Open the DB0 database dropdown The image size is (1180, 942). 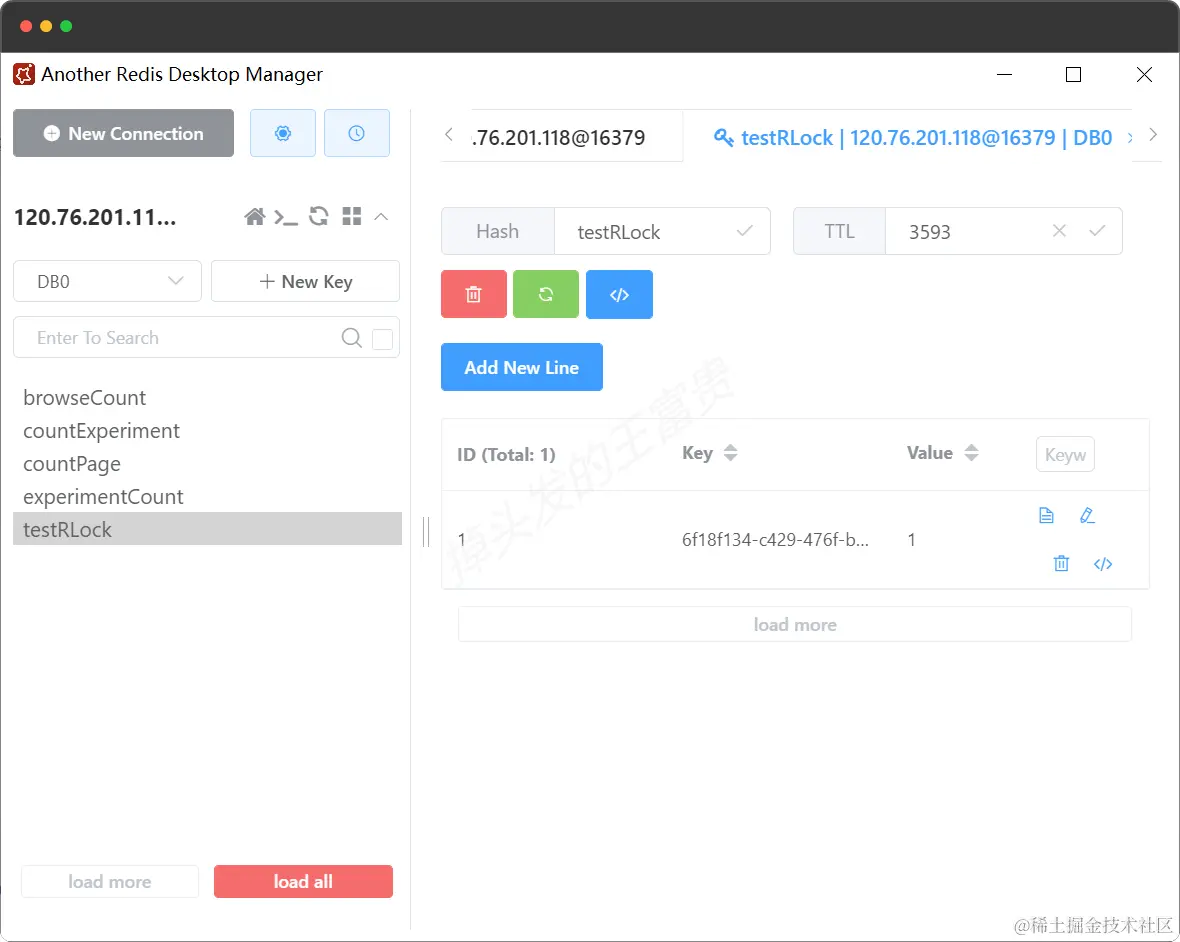click(x=108, y=281)
